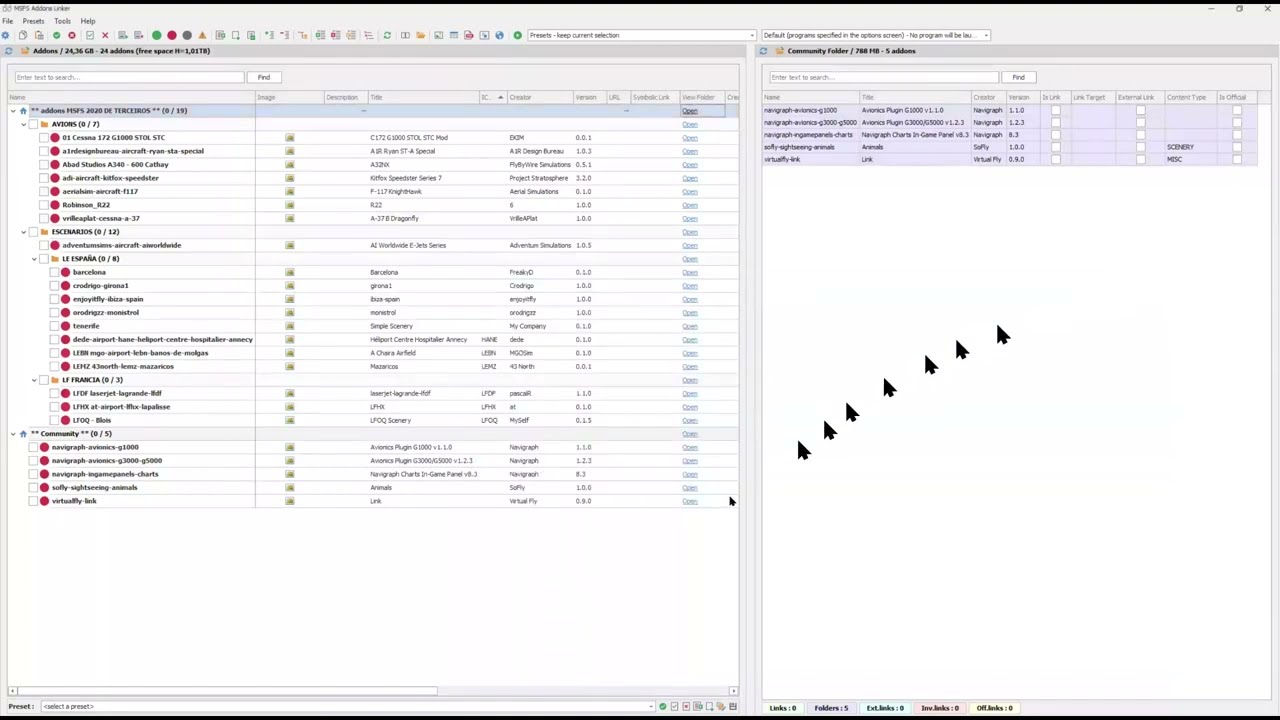Click the Links : 0 status indicator

(x=783, y=708)
